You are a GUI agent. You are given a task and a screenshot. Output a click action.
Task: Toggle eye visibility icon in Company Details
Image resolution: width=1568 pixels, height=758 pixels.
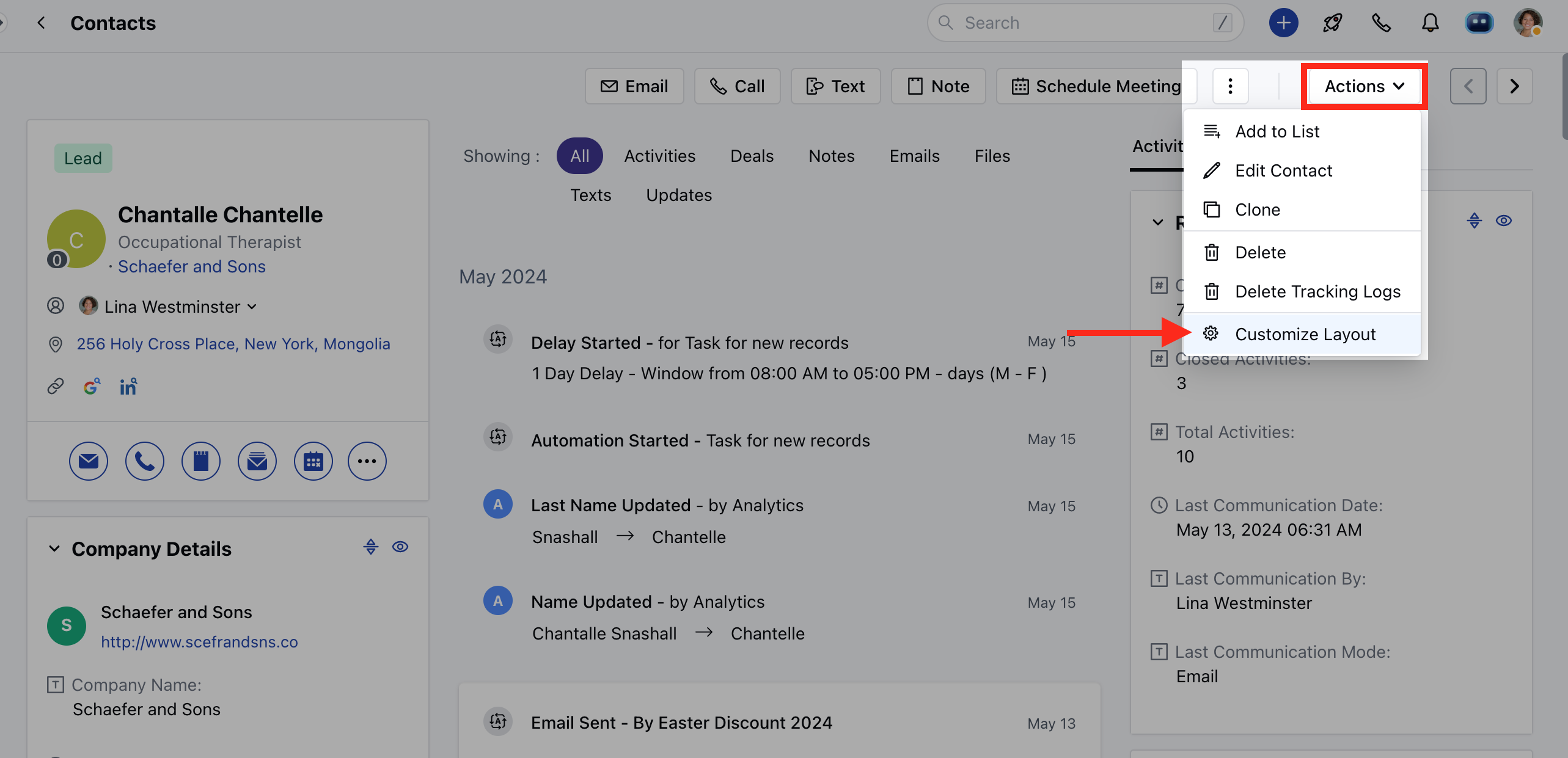tap(400, 547)
